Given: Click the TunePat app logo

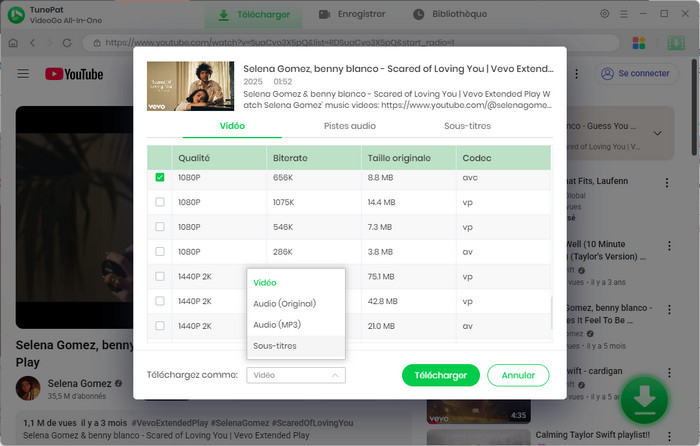Looking at the screenshot, I should click(16, 15).
